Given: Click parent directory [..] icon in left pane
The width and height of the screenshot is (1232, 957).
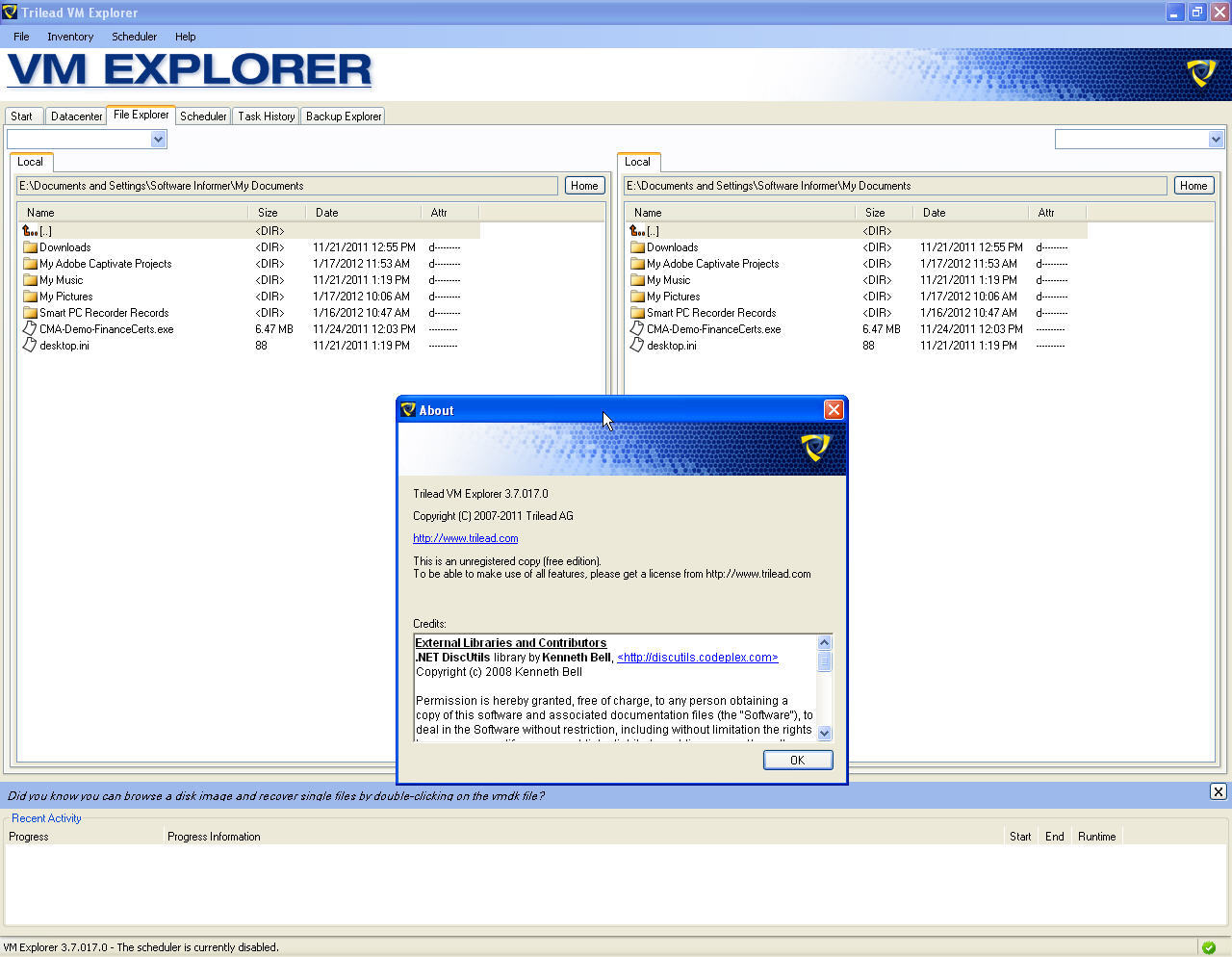Looking at the screenshot, I should tap(30, 231).
